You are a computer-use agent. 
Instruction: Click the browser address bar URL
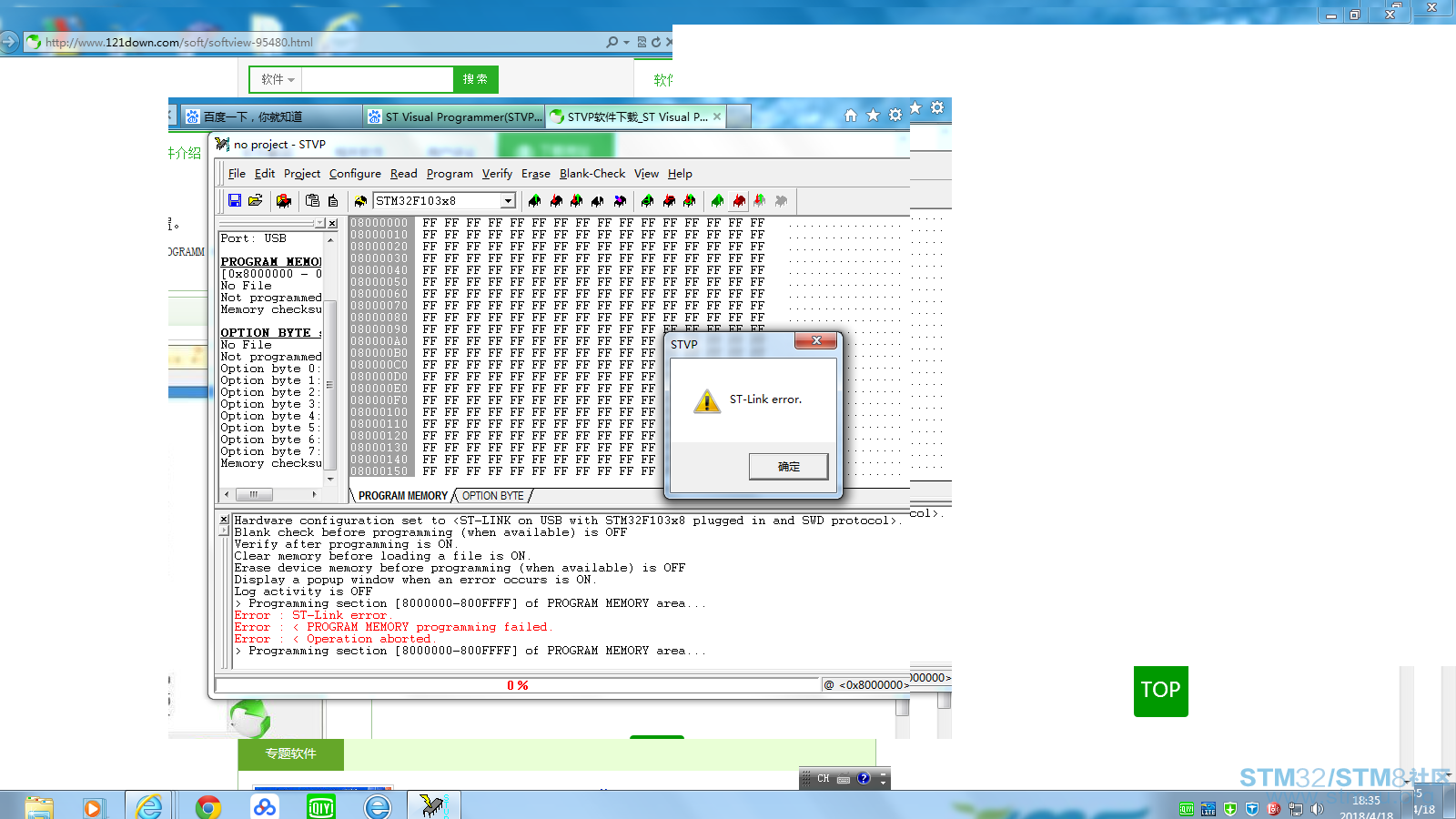click(x=179, y=42)
